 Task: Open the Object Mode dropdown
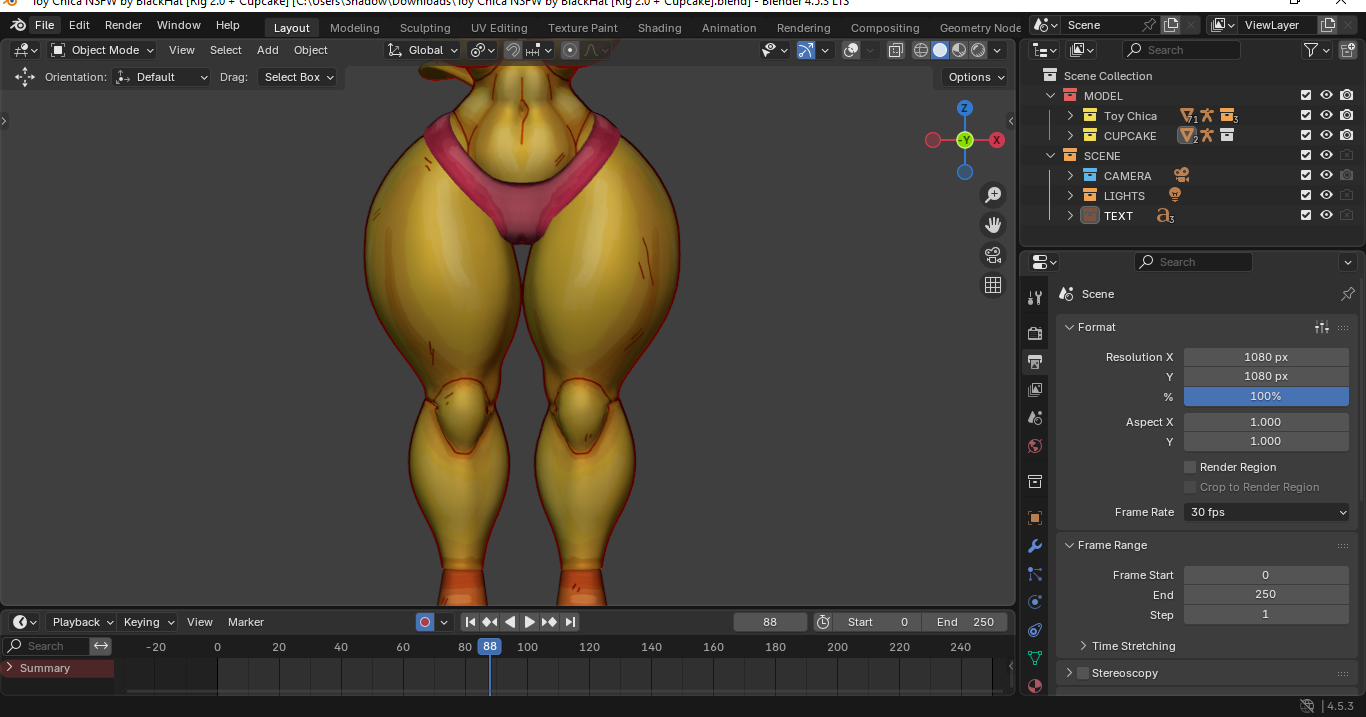[x=103, y=50]
